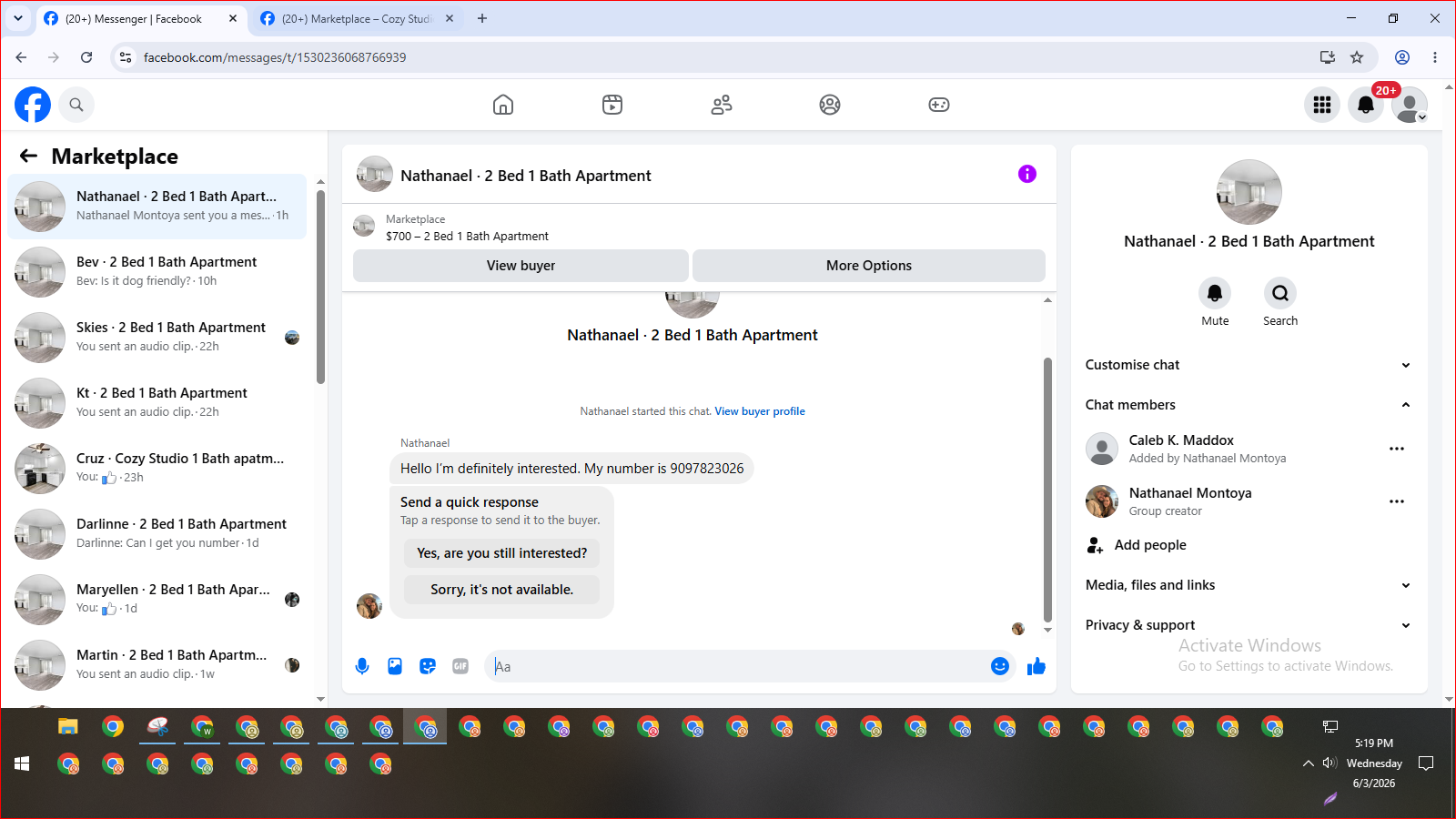
Task: Open File Explorer from the taskbar
Action: tap(68, 726)
